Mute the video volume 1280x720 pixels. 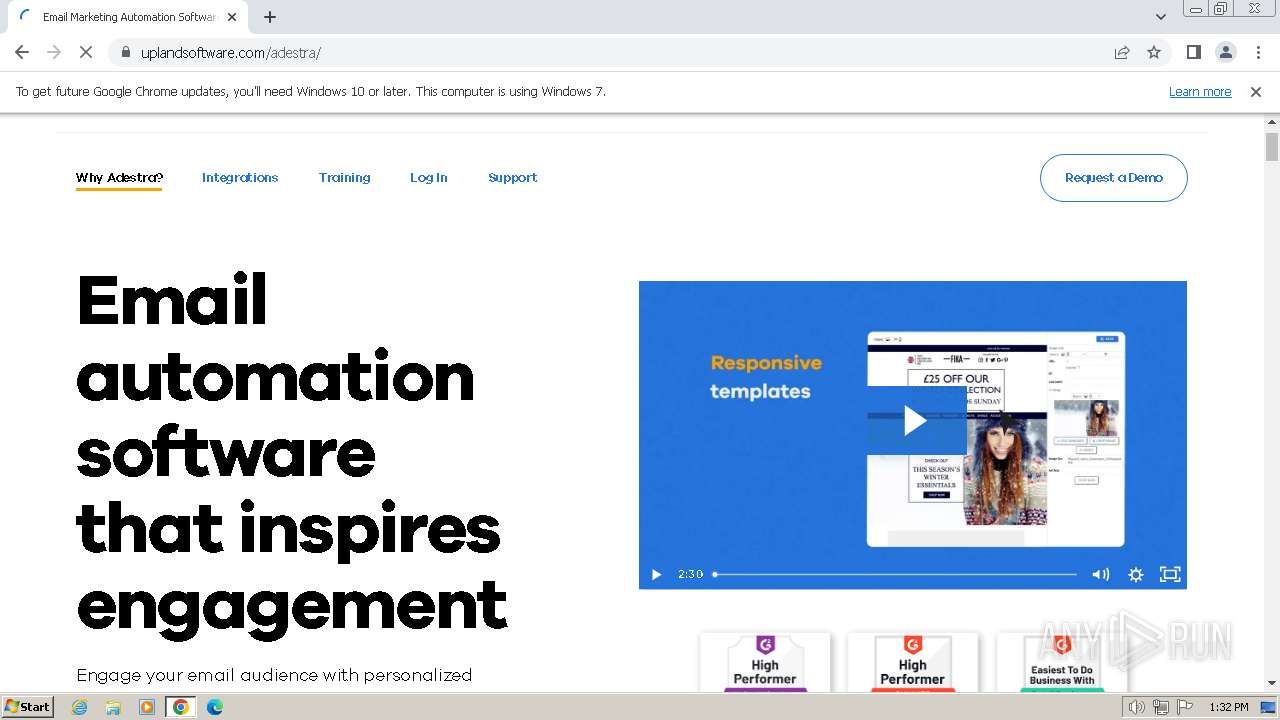coord(1101,574)
